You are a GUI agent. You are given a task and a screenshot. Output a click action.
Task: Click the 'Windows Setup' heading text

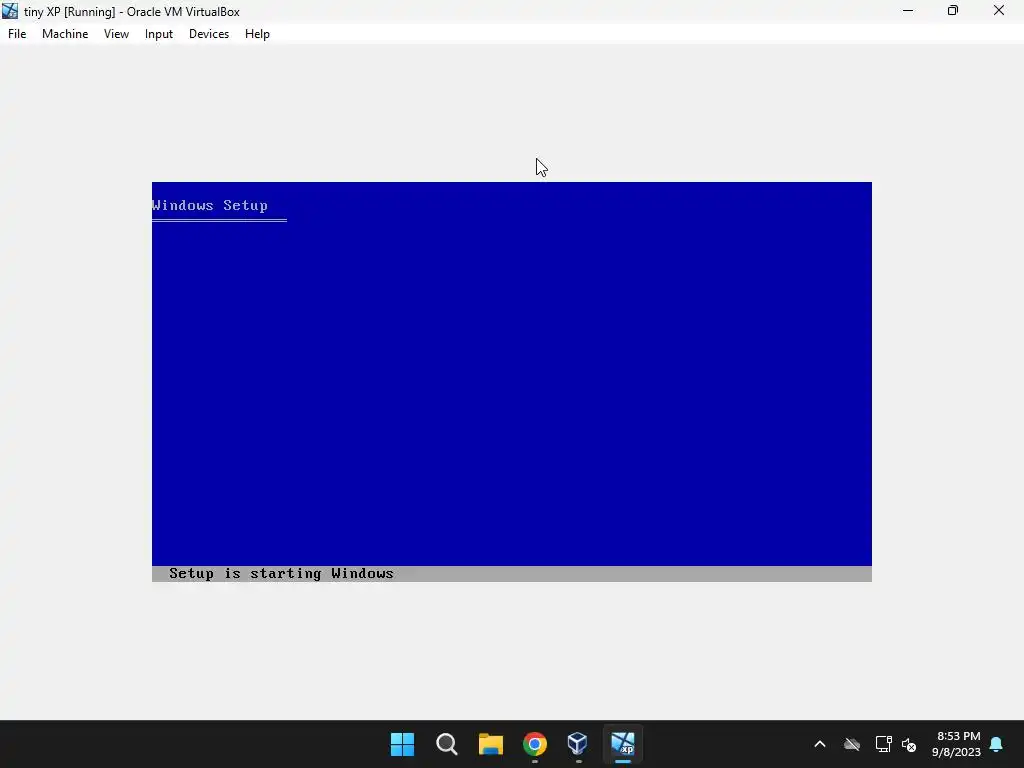coord(210,205)
